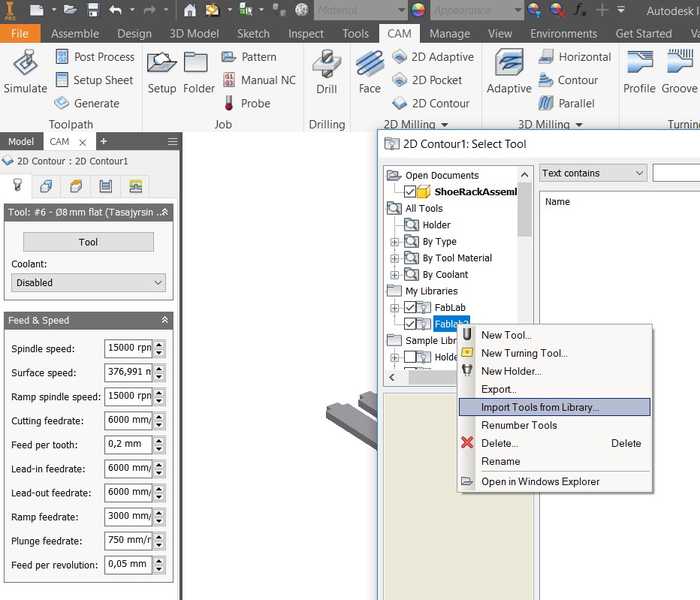Viewport: 700px width, 600px height.
Task: Switch to the Linking tab of 2D Contour
Action: click(136, 185)
